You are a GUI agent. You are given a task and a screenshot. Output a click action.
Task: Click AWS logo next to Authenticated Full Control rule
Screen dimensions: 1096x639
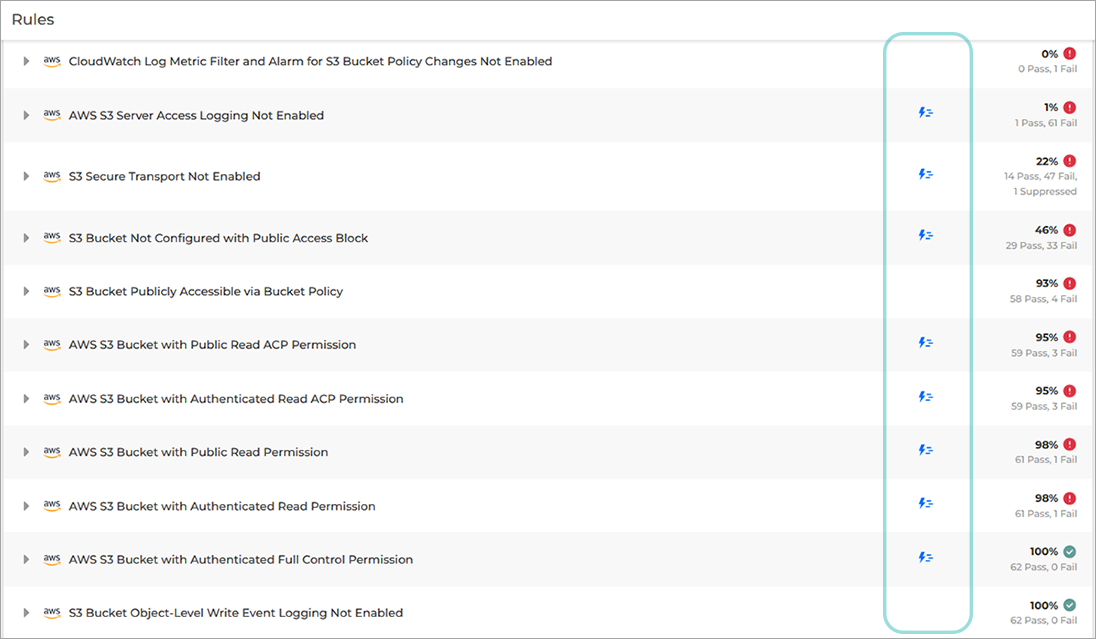52,559
